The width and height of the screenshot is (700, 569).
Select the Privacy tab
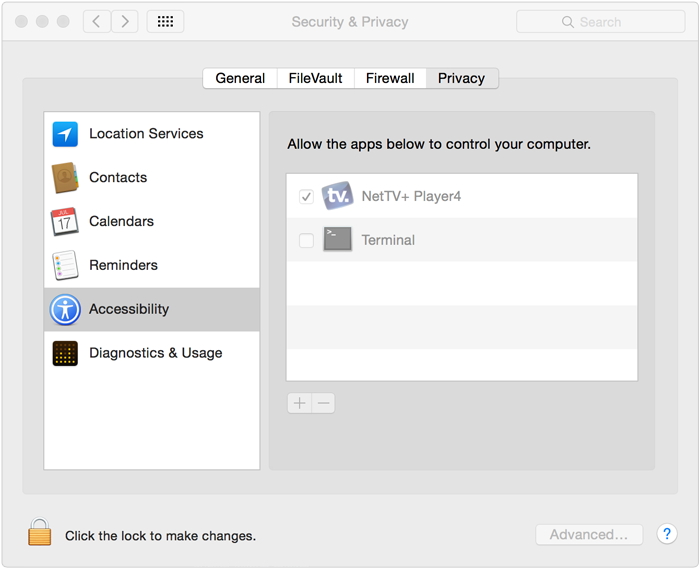coord(462,79)
